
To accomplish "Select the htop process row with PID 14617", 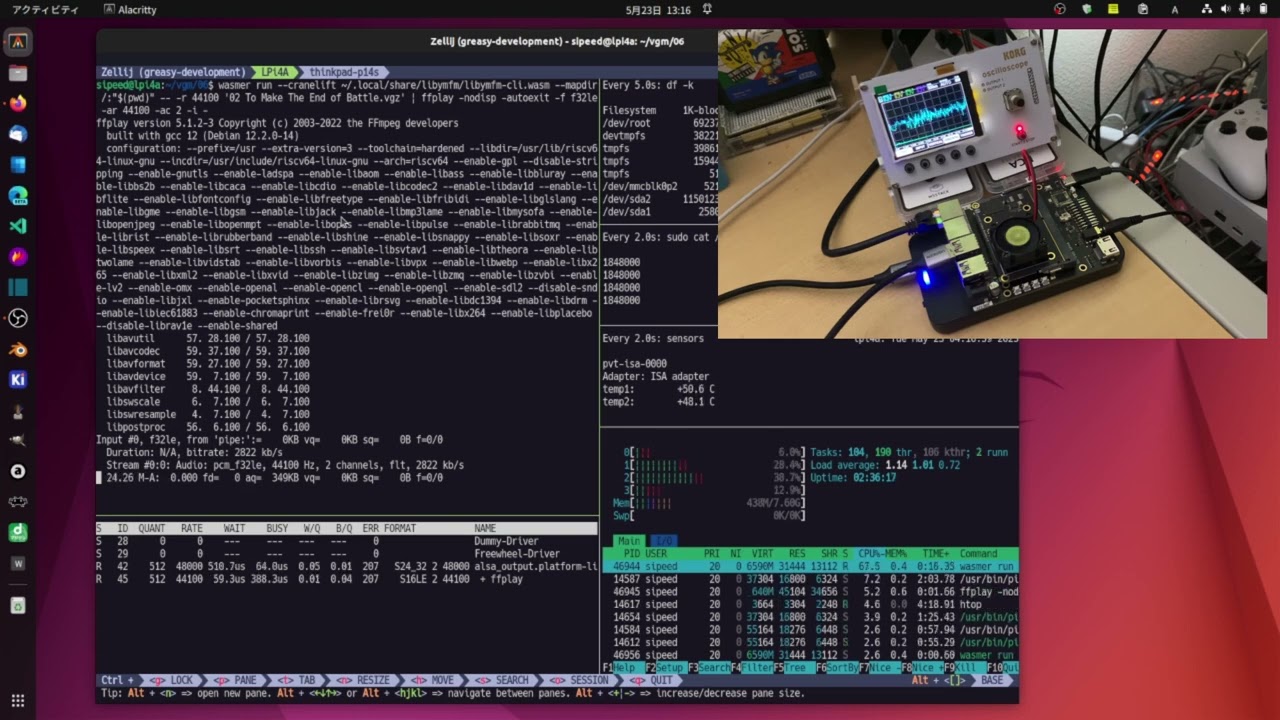I will tap(810, 604).
